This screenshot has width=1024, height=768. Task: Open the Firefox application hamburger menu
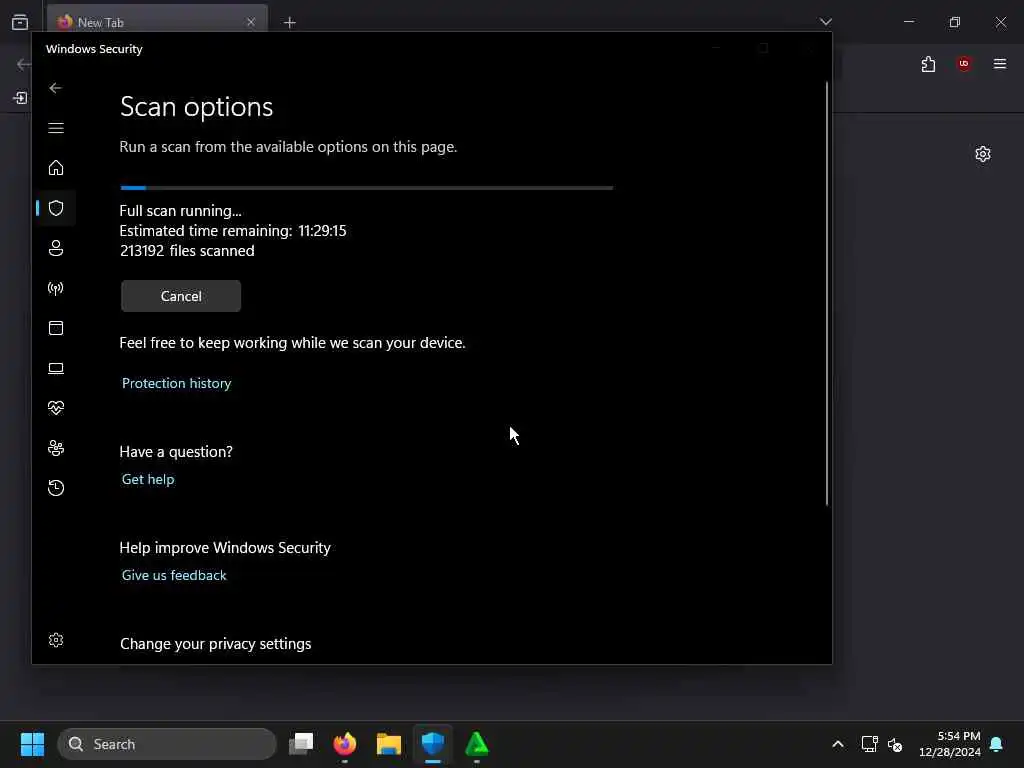1000,63
